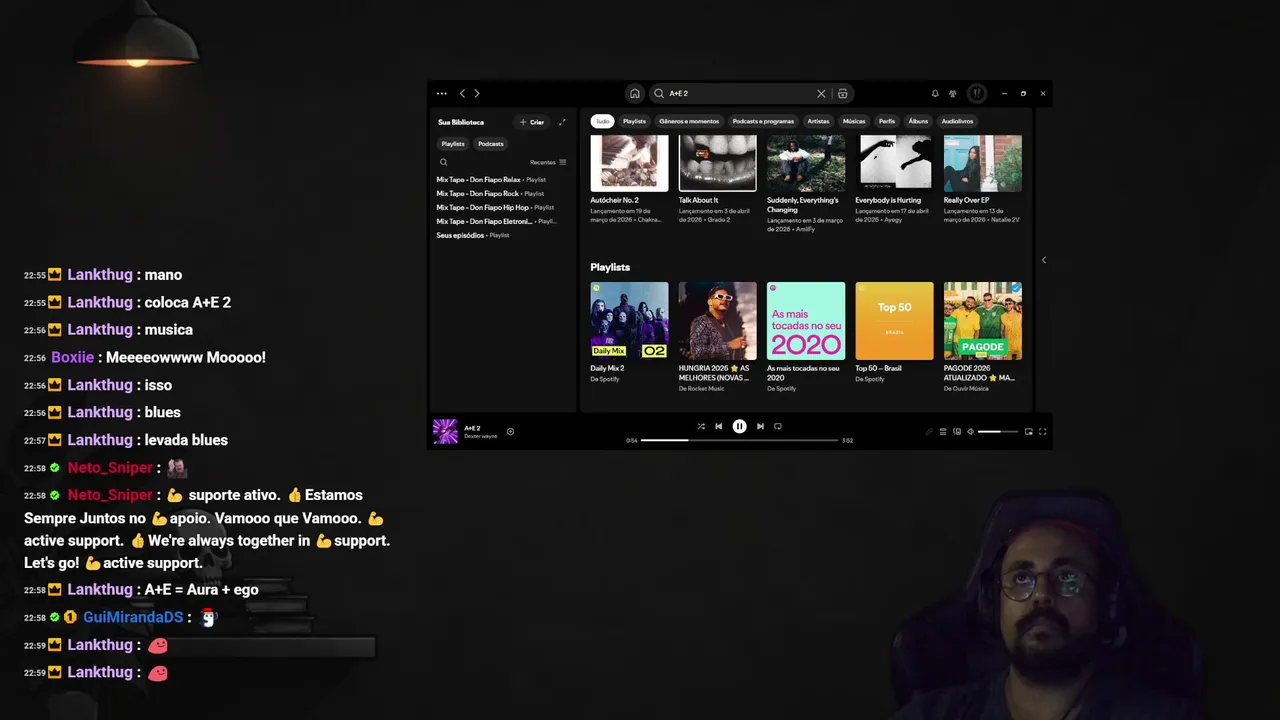
Task: Open the mini player
Action: [x=1028, y=432]
